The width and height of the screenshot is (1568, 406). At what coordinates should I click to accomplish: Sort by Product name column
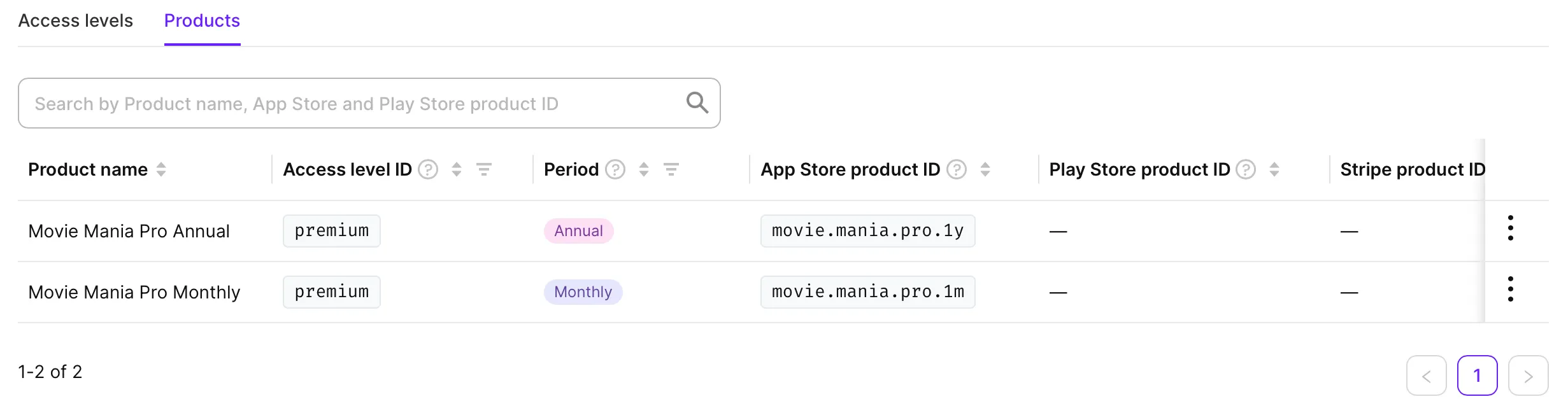pos(161,169)
